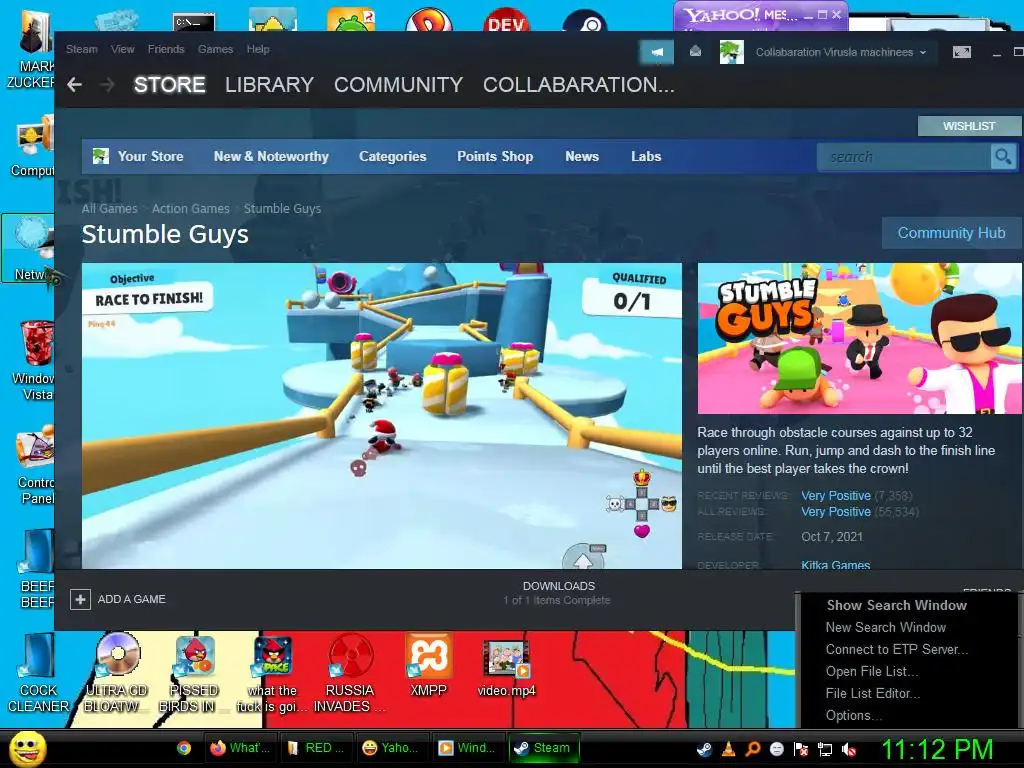Click the Steam profile avatar image
1024x768 pixels.
click(x=731, y=52)
